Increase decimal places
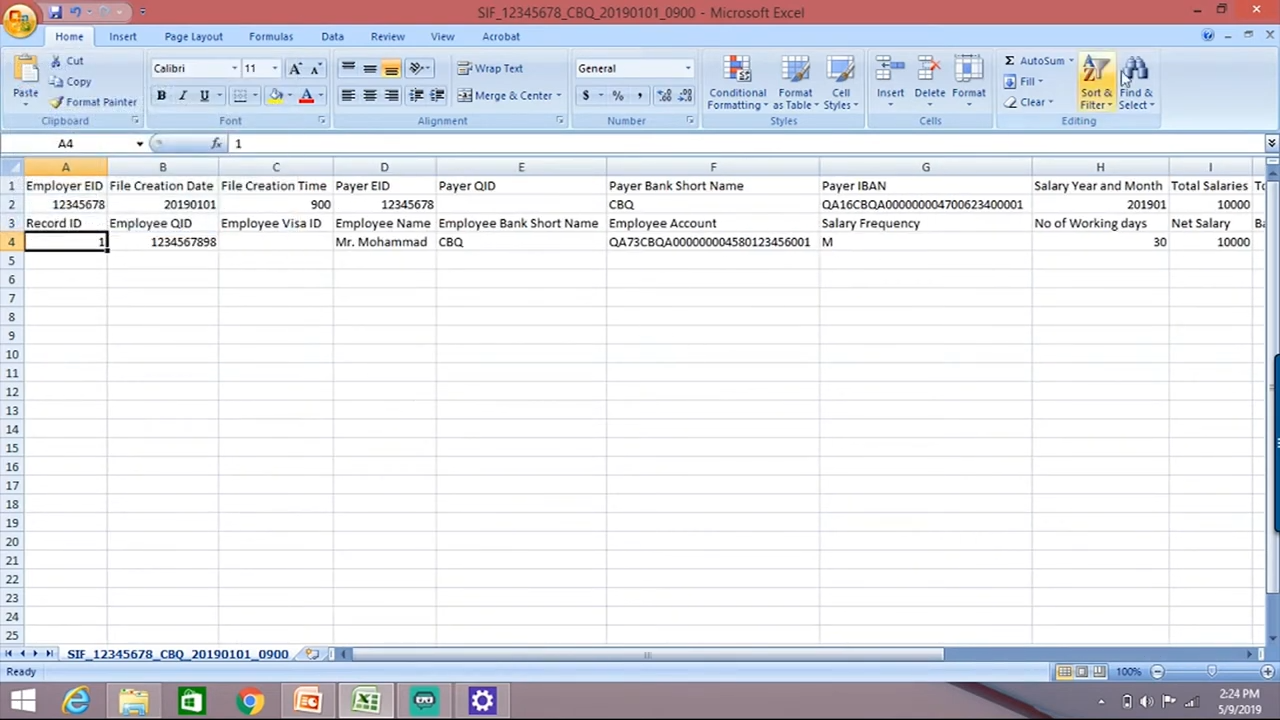The image size is (1280, 720). 664,95
